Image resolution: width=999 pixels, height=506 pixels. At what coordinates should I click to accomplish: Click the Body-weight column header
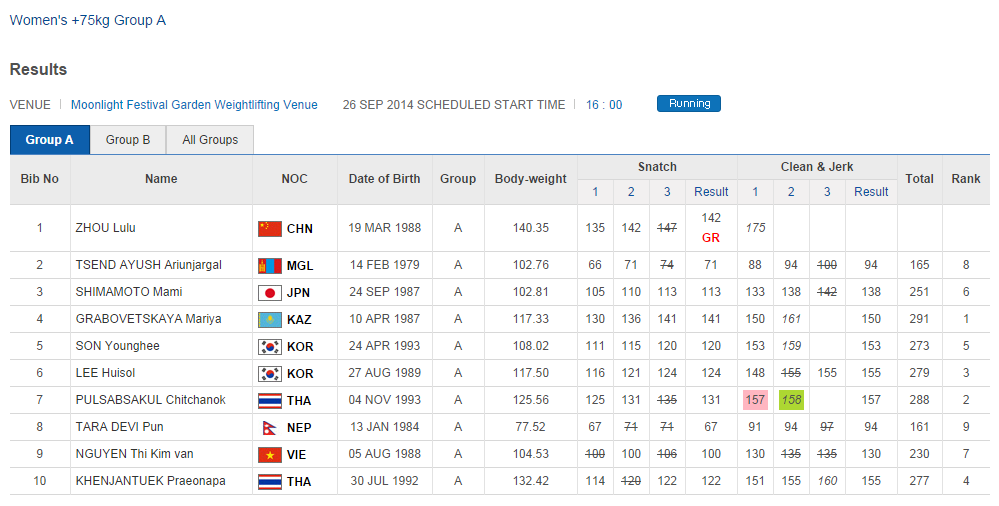tap(531, 179)
